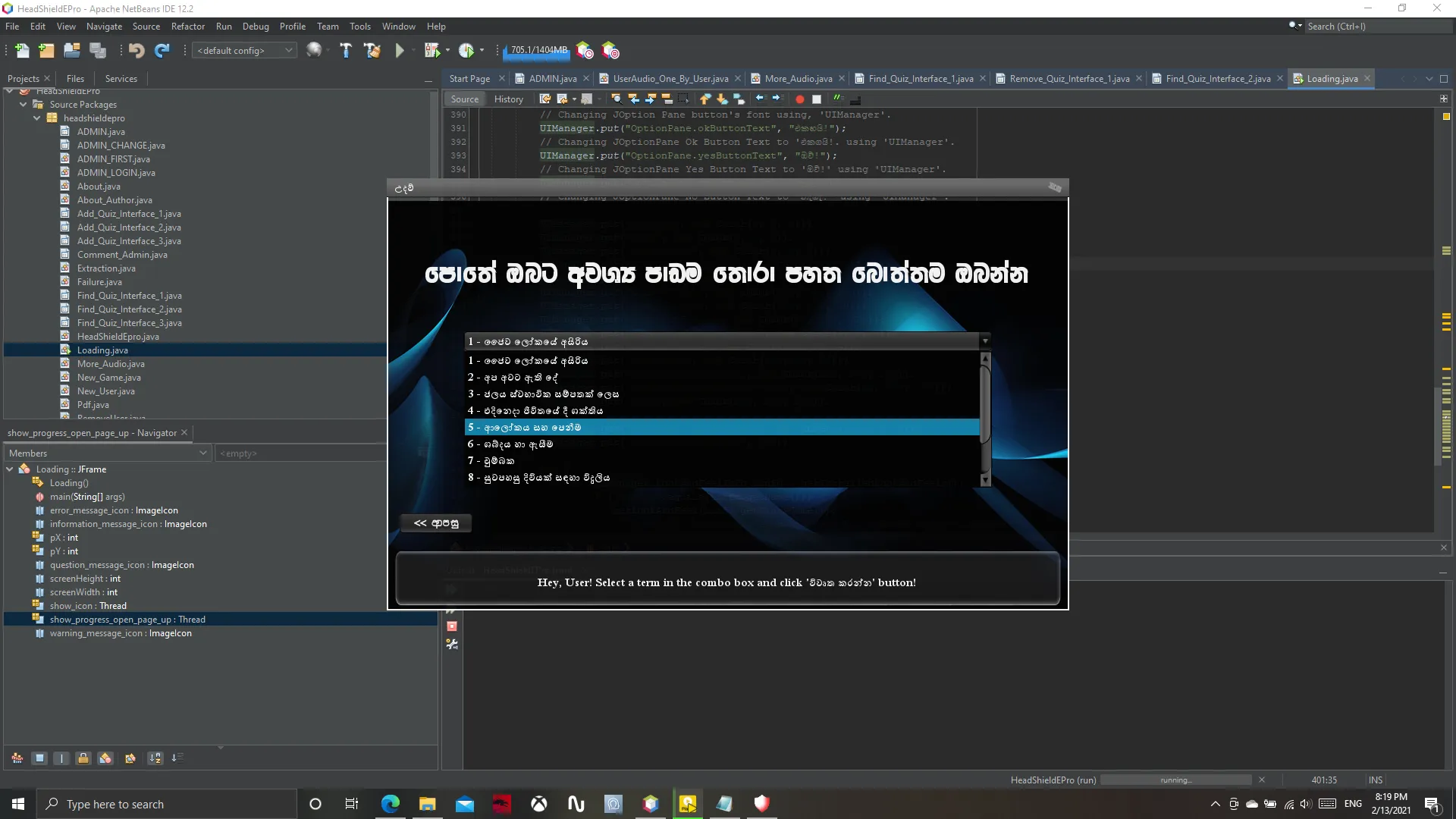Toggle the show static members navigator filter
The image size is (1456, 819).
(x=62, y=758)
